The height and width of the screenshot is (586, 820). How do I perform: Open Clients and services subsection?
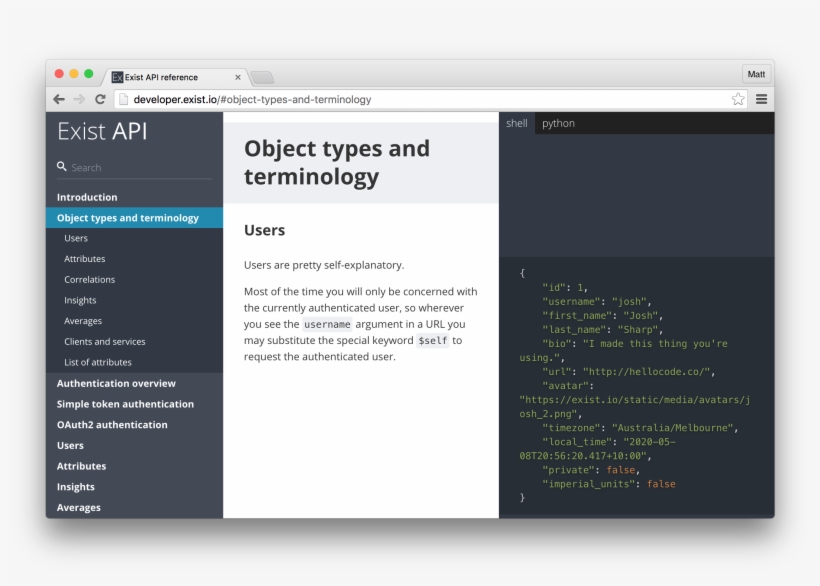point(134,341)
